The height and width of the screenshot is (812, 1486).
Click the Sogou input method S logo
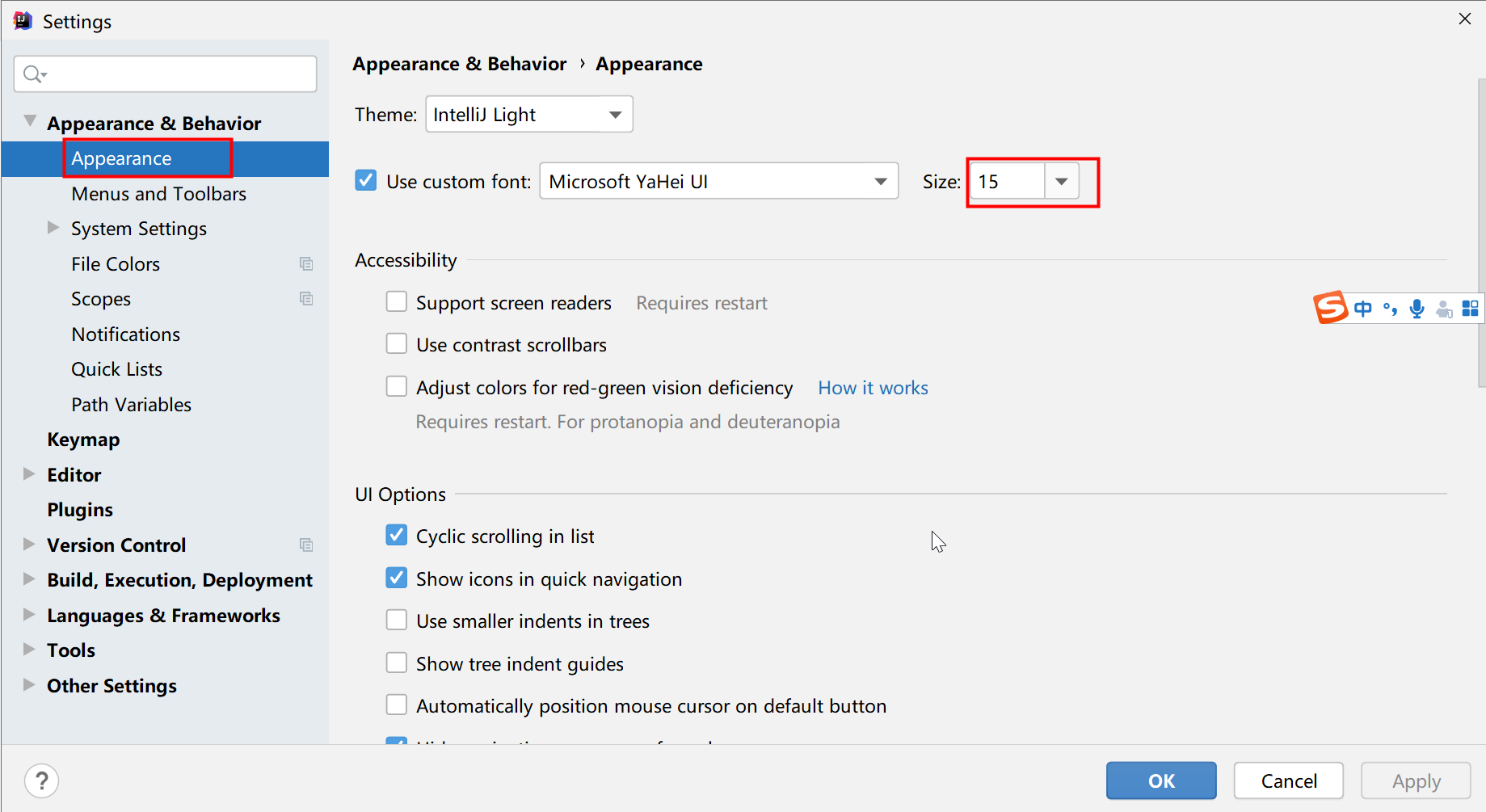1331,308
